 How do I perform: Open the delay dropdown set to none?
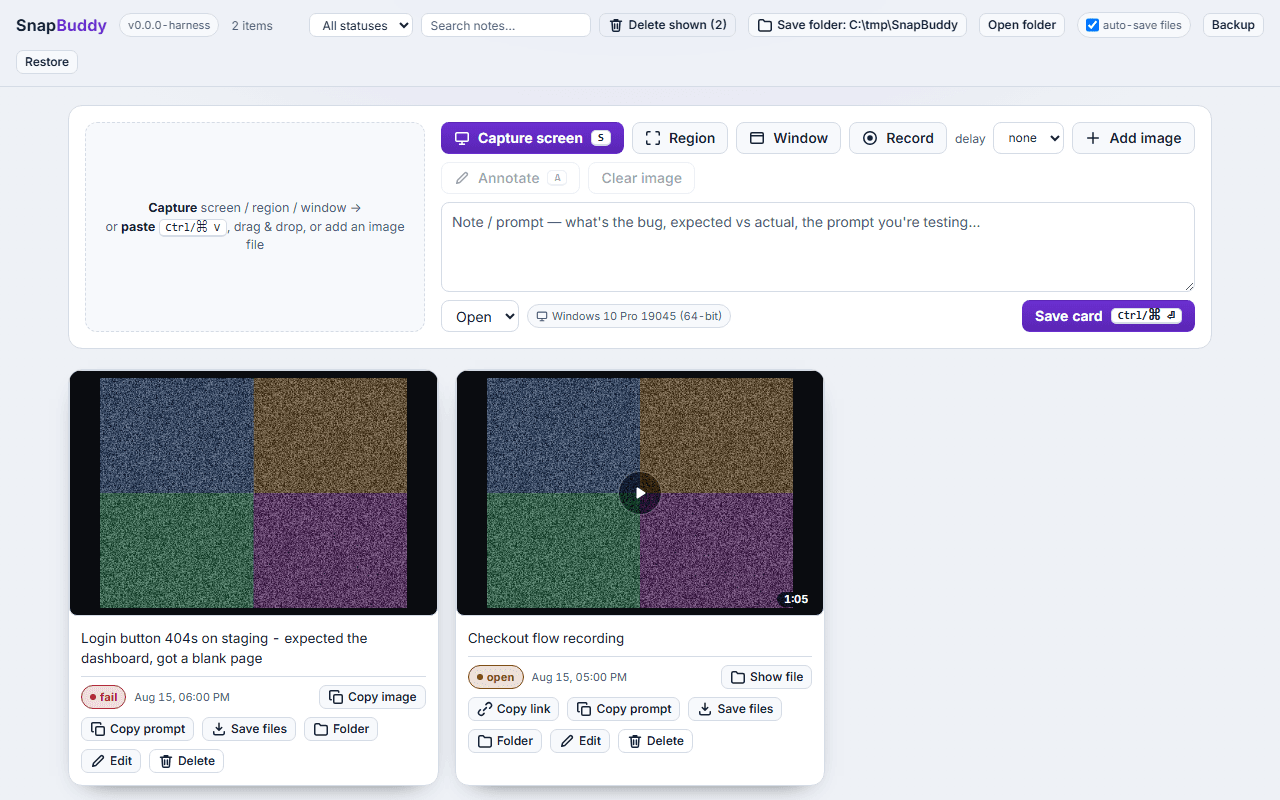tap(1028, 138)
